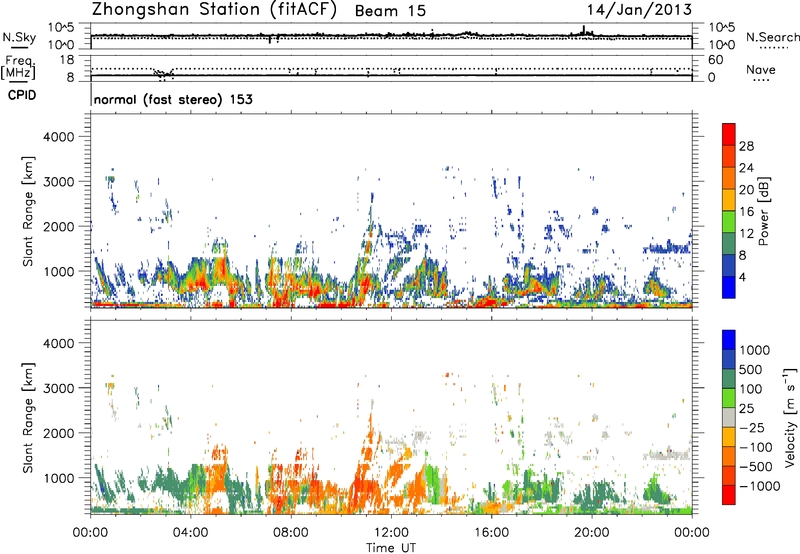Click the 04:00 time tick label
Viewport: 800px width, 554px height.
click(x=191, y=533)
